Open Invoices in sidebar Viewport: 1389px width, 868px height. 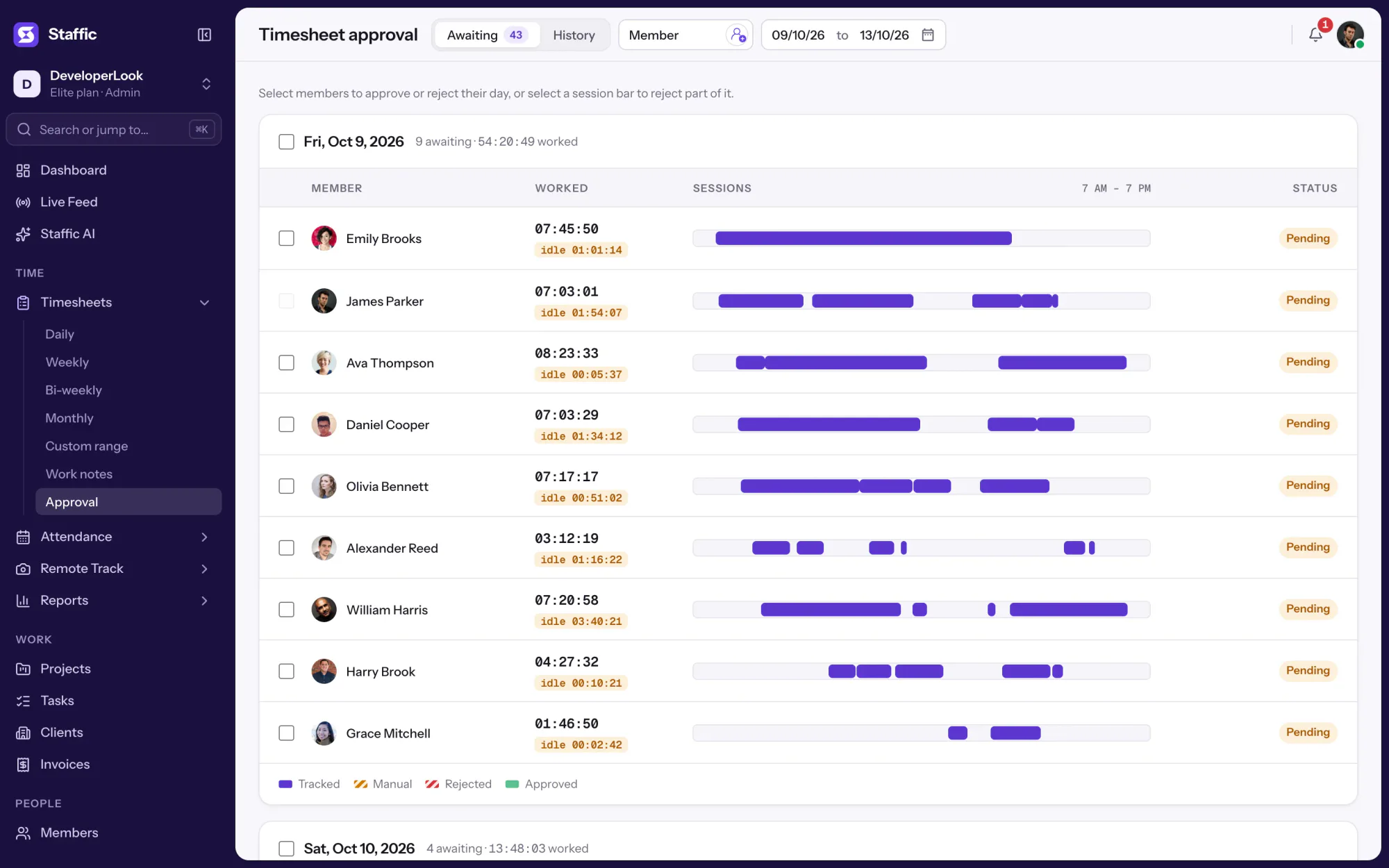(x=65, y=765)
